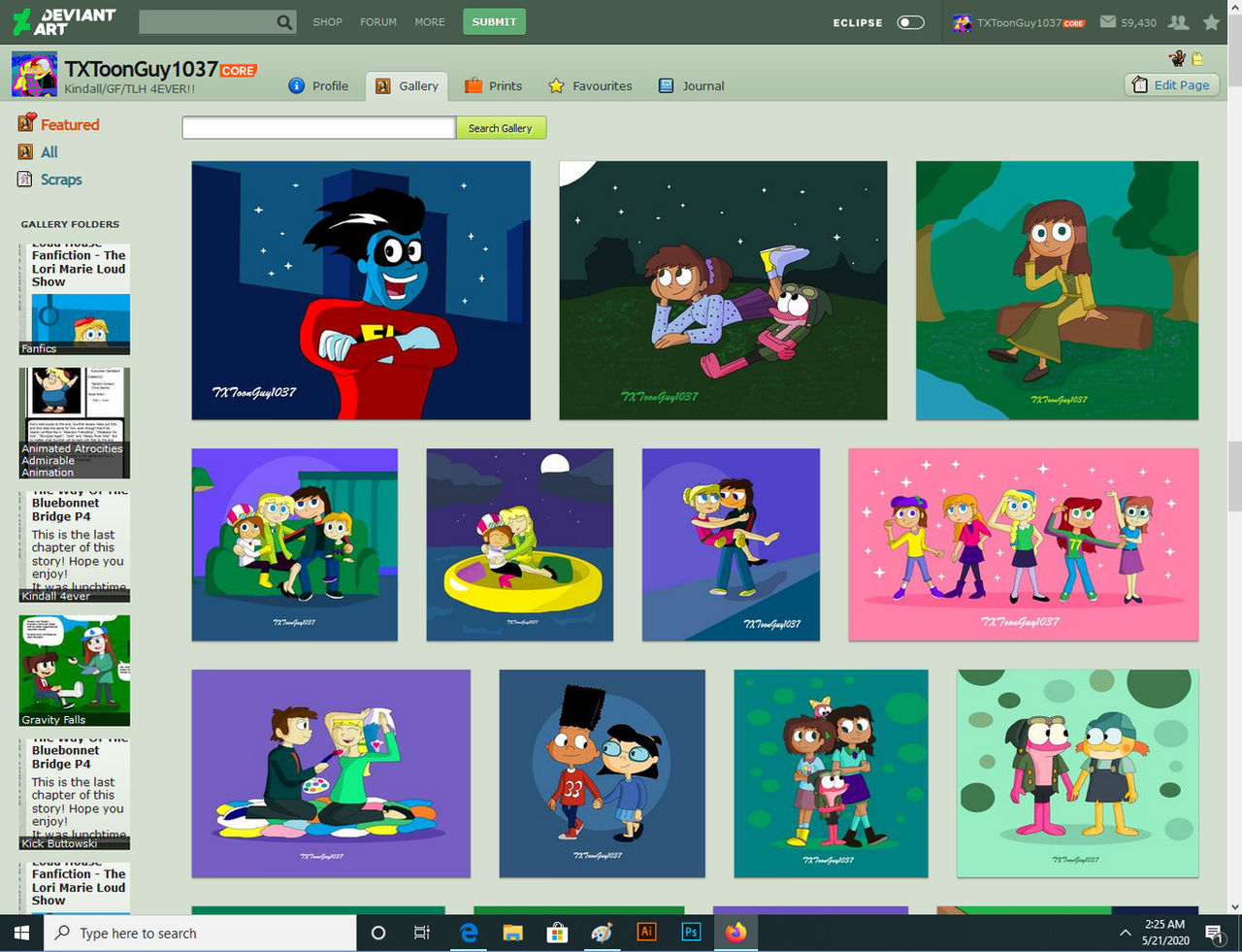Click the DeviantArt logo

coord(64,21)
